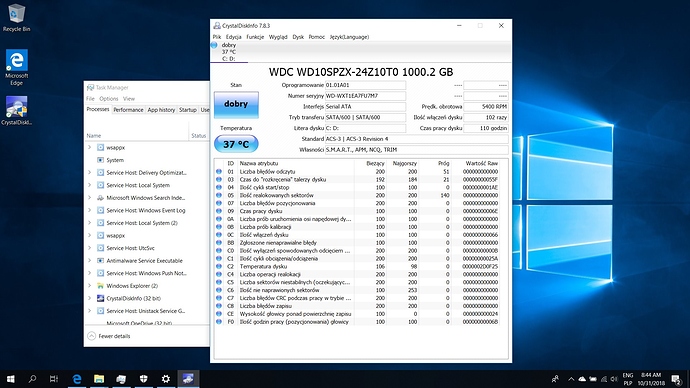Viewport: 690px width, 388px height.
Task: Click the Windows Start button
Action: (11, 379)
